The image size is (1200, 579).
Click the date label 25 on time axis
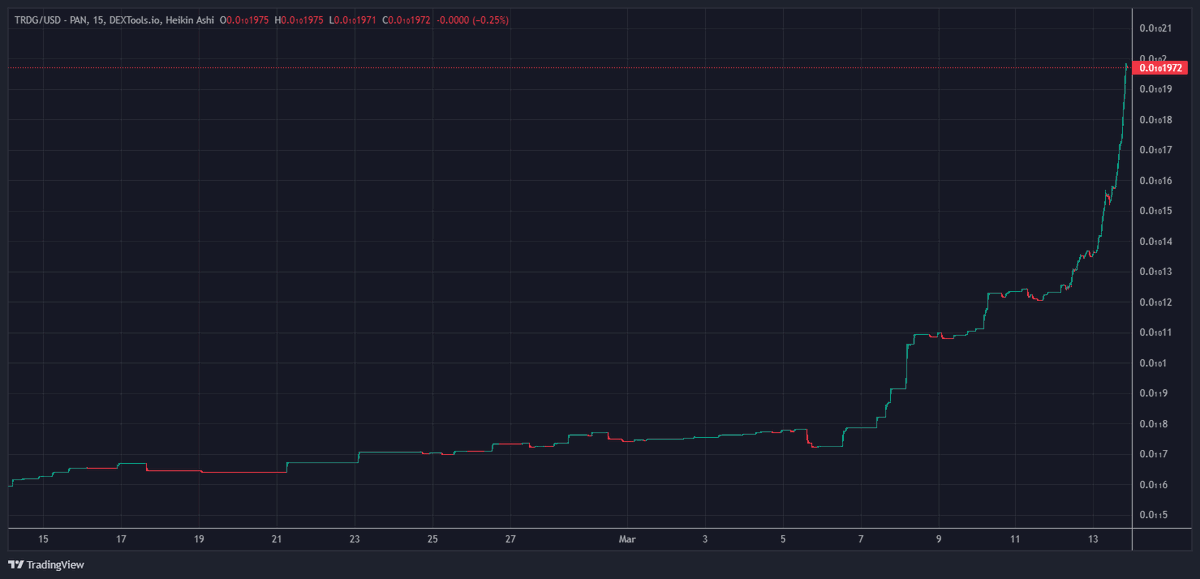(433, 538)
